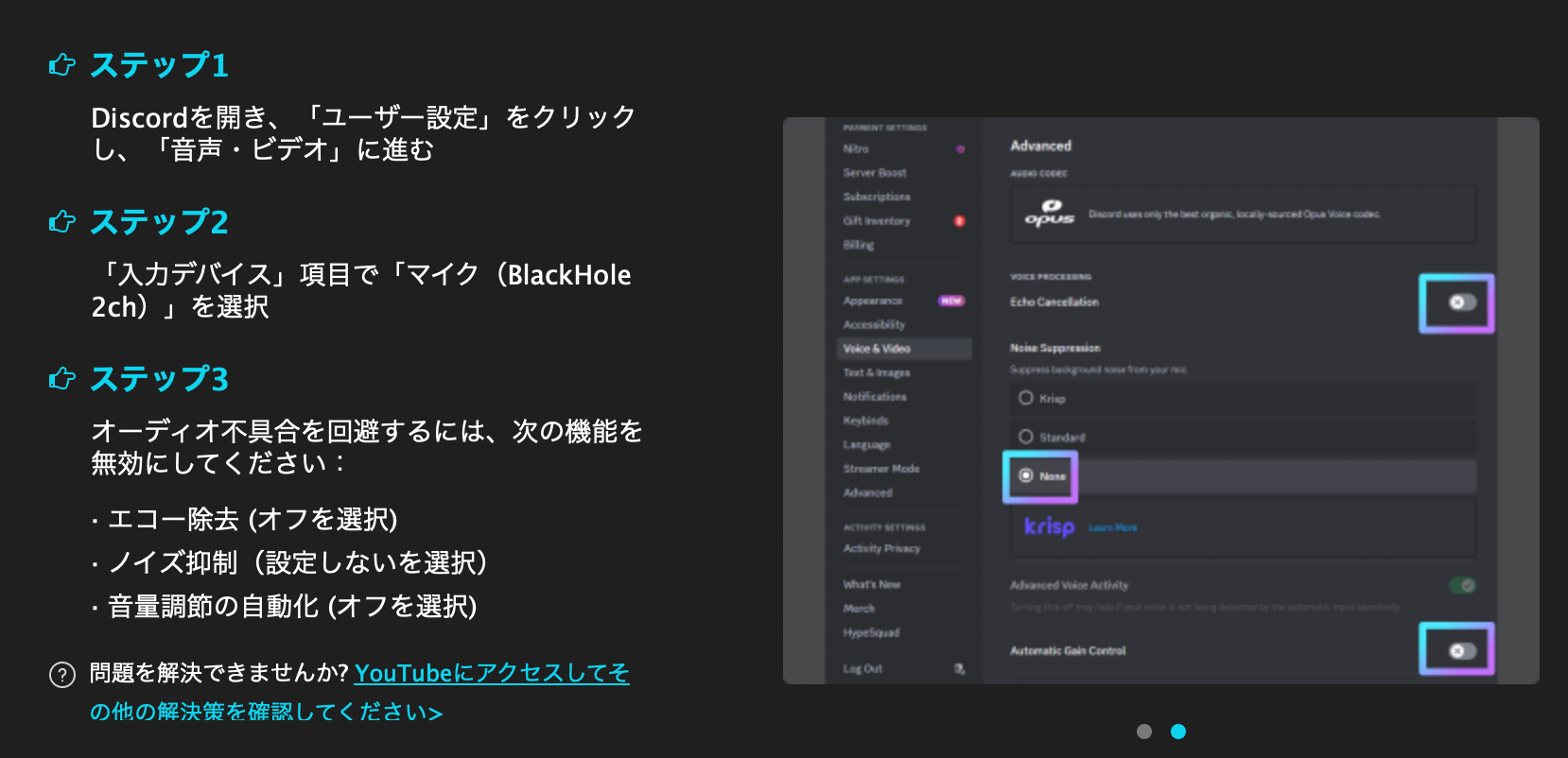The height and width of the screenshot is (758, 1568).
Task: Switch to the first carousel slide dot
Action: click(x=1144, y=732)
